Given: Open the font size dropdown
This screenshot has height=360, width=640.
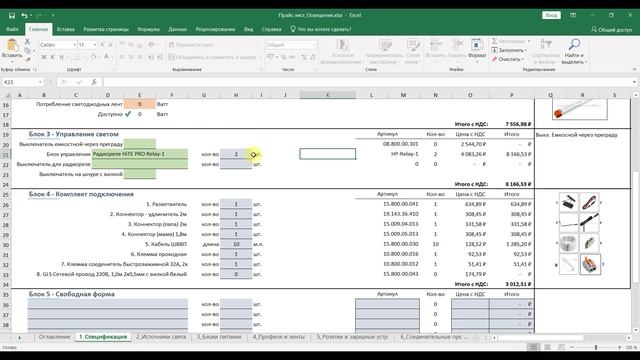Looking at the screenshot, I should point(95,44).
